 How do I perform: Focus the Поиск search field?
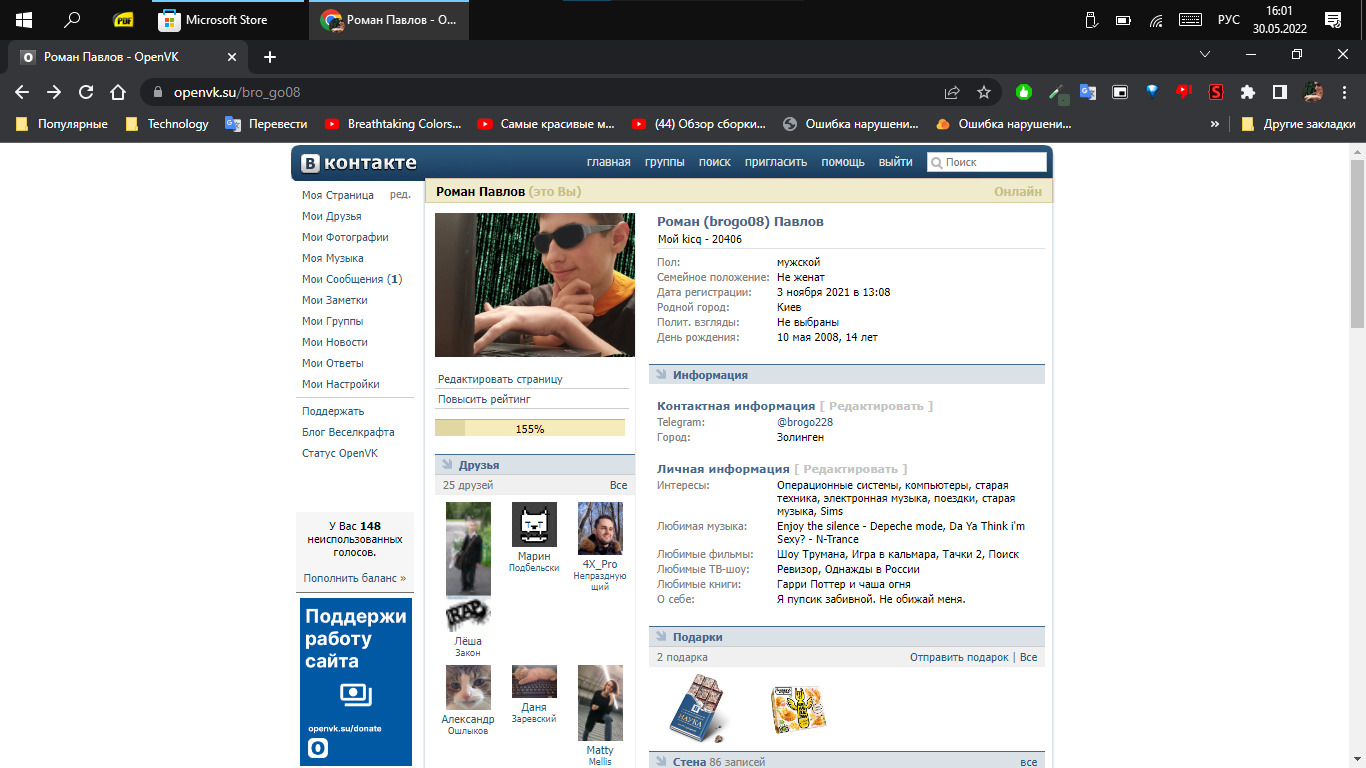pyautogui.click(x=987, y=162)
